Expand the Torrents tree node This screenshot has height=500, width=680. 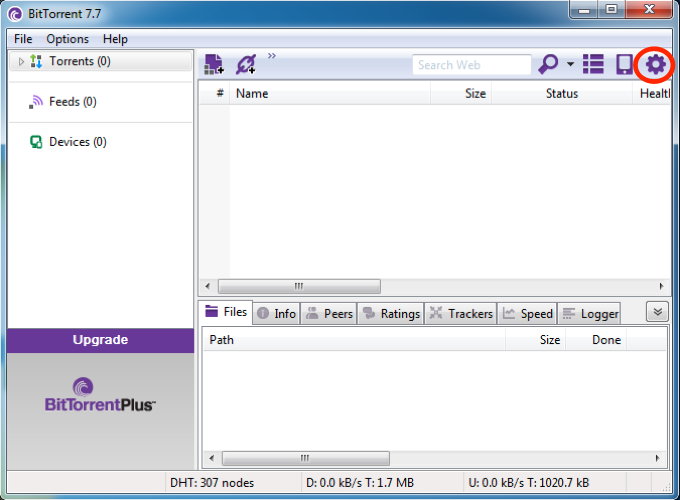coord(21,62)
